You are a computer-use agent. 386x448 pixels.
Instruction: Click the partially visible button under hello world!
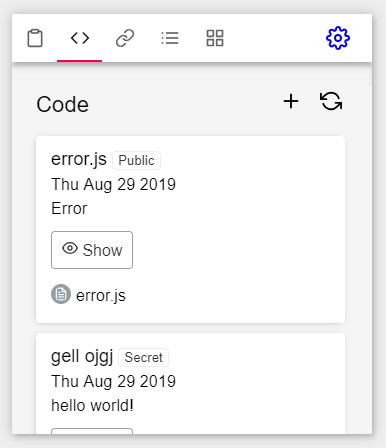[92, 431]
